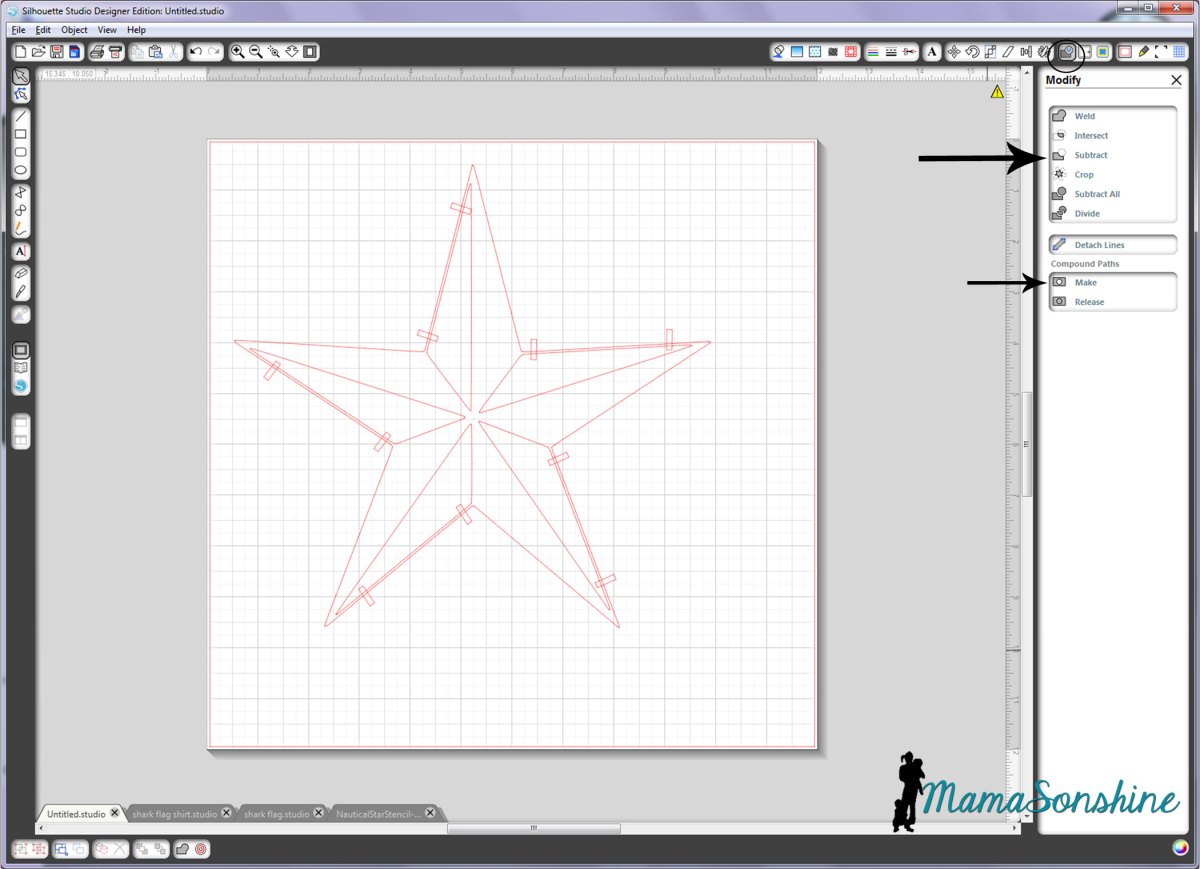Click Detach Lines button
1200x869 pixels.
1099,245
